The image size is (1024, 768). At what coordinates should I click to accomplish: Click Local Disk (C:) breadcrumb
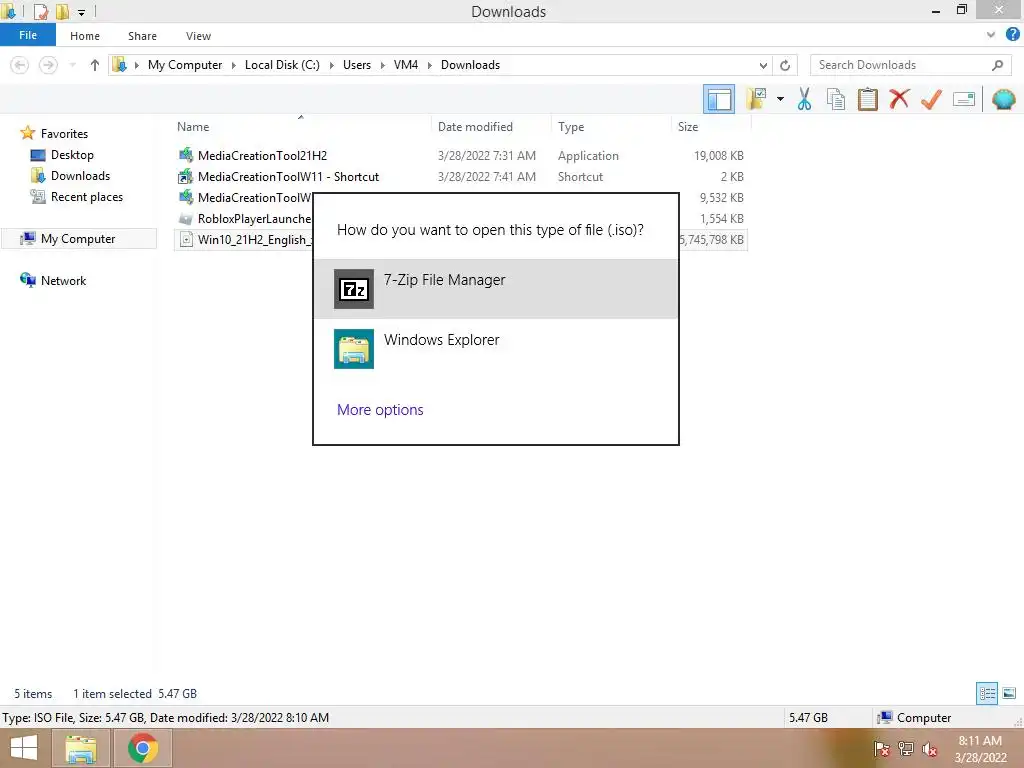click(x=282, y=65)
